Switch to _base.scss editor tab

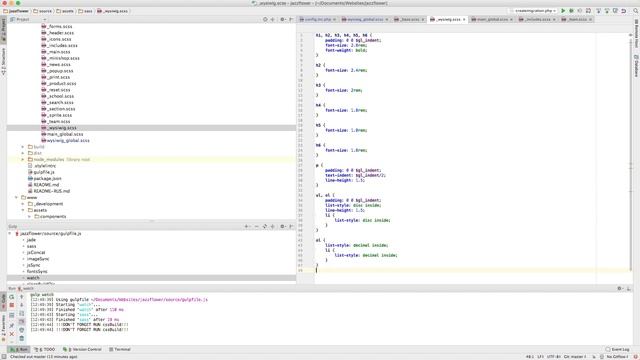coord(409,19)
